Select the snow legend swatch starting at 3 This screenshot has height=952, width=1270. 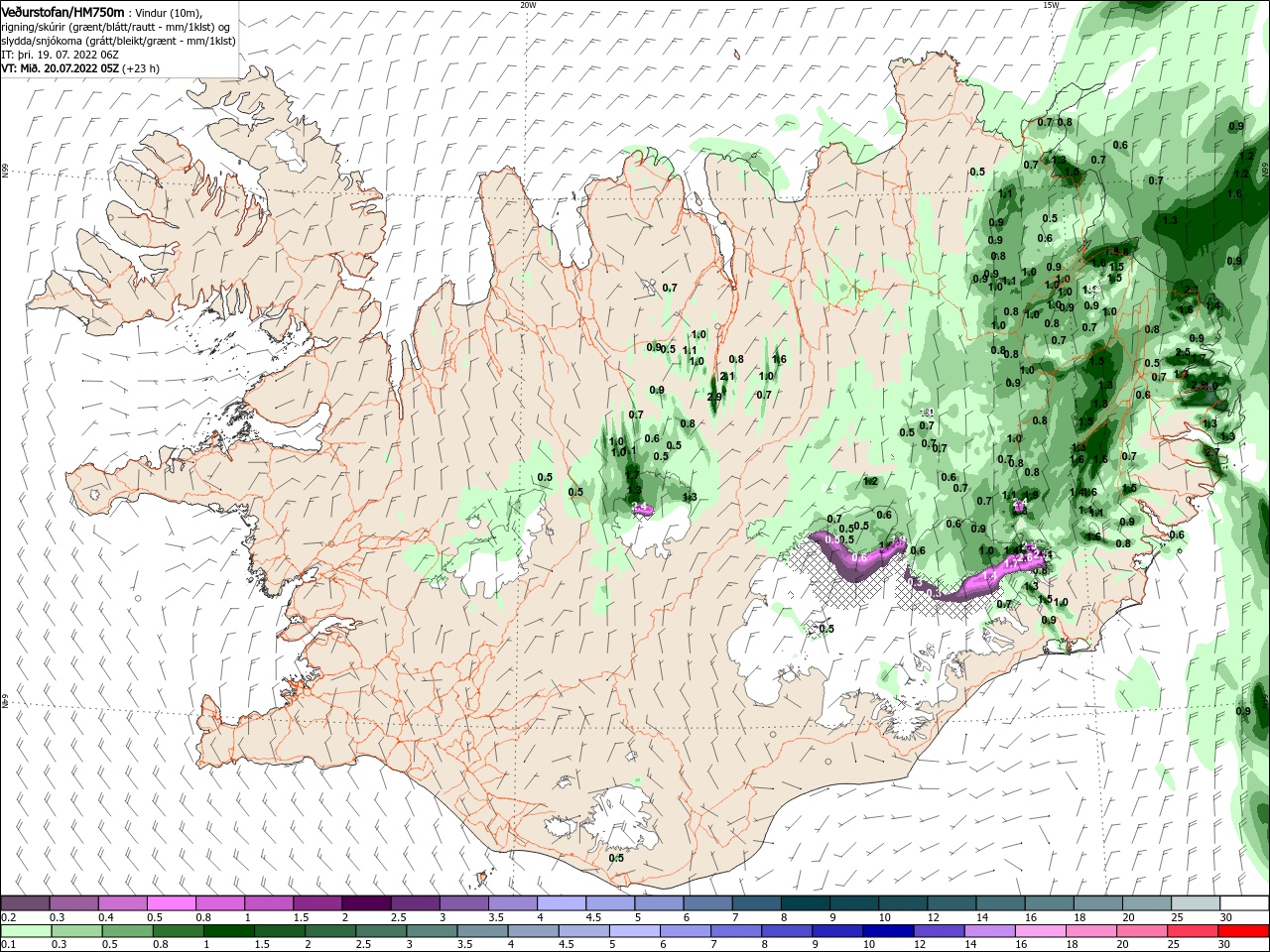click(x=463, y=903)
